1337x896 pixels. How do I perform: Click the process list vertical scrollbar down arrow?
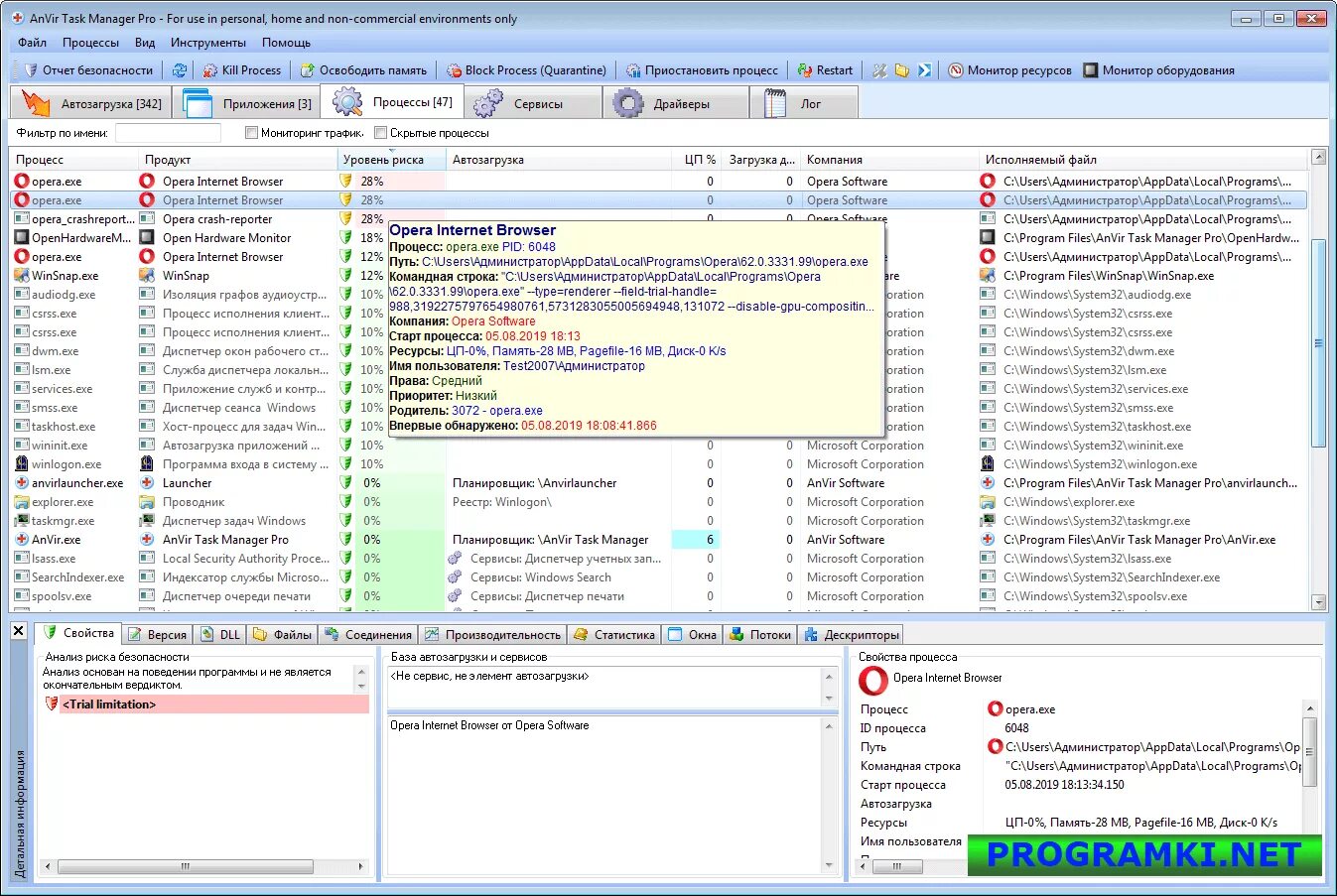click(1318, 601)
